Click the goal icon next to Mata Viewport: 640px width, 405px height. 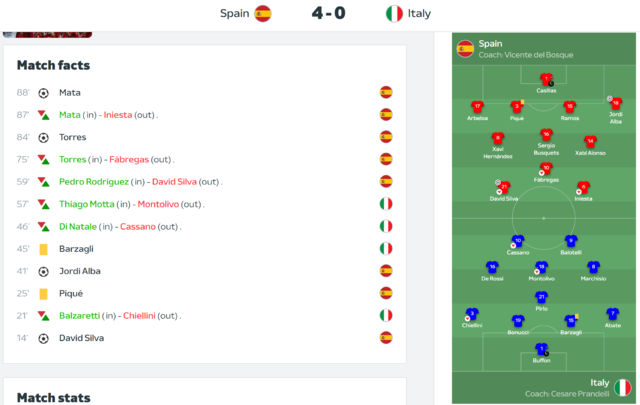coord(43,93)
